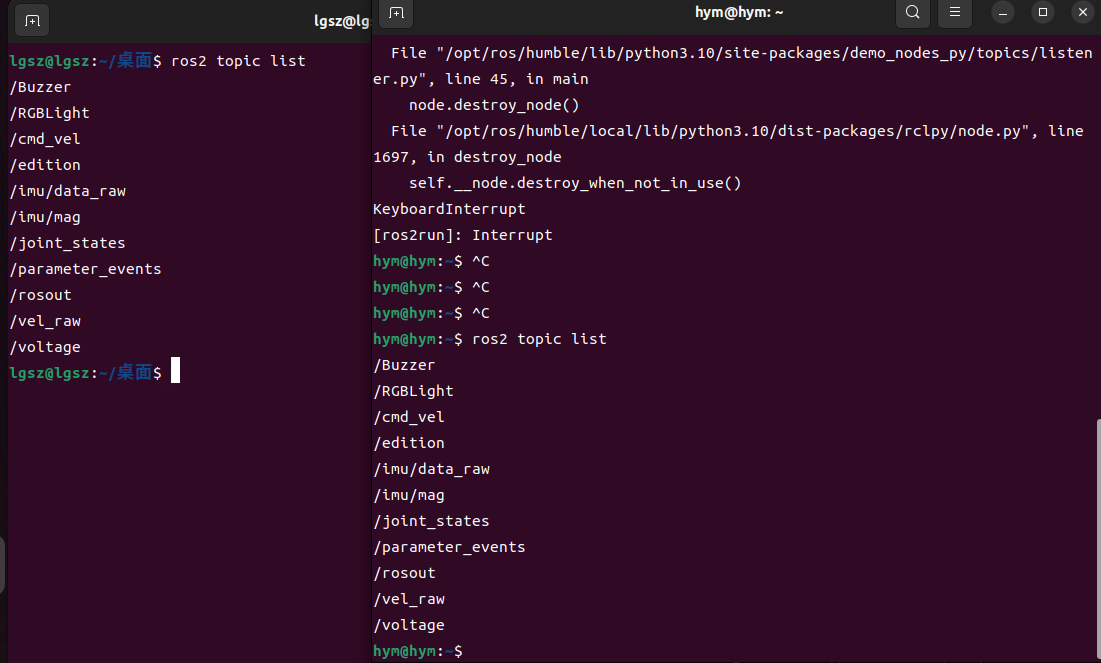Click /edition in hym terminal
This screenshot has height=663, width=1101.
pyautogui.click(x=409, y=443)
